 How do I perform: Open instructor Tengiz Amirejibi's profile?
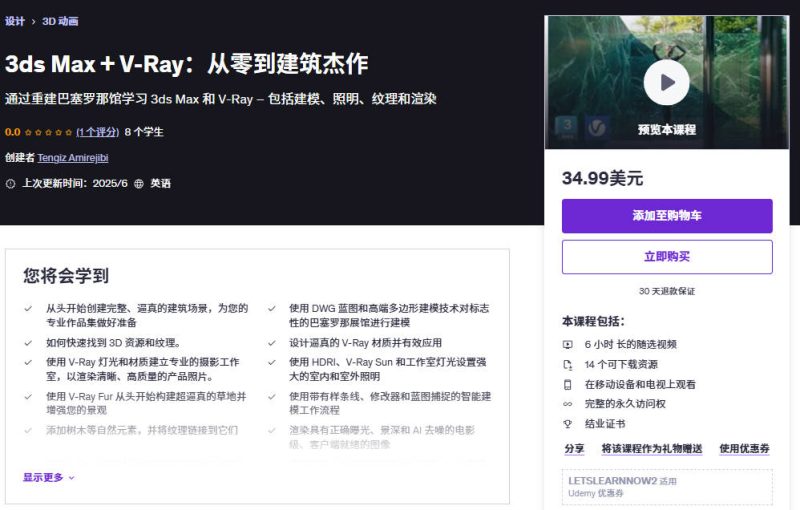72,158
